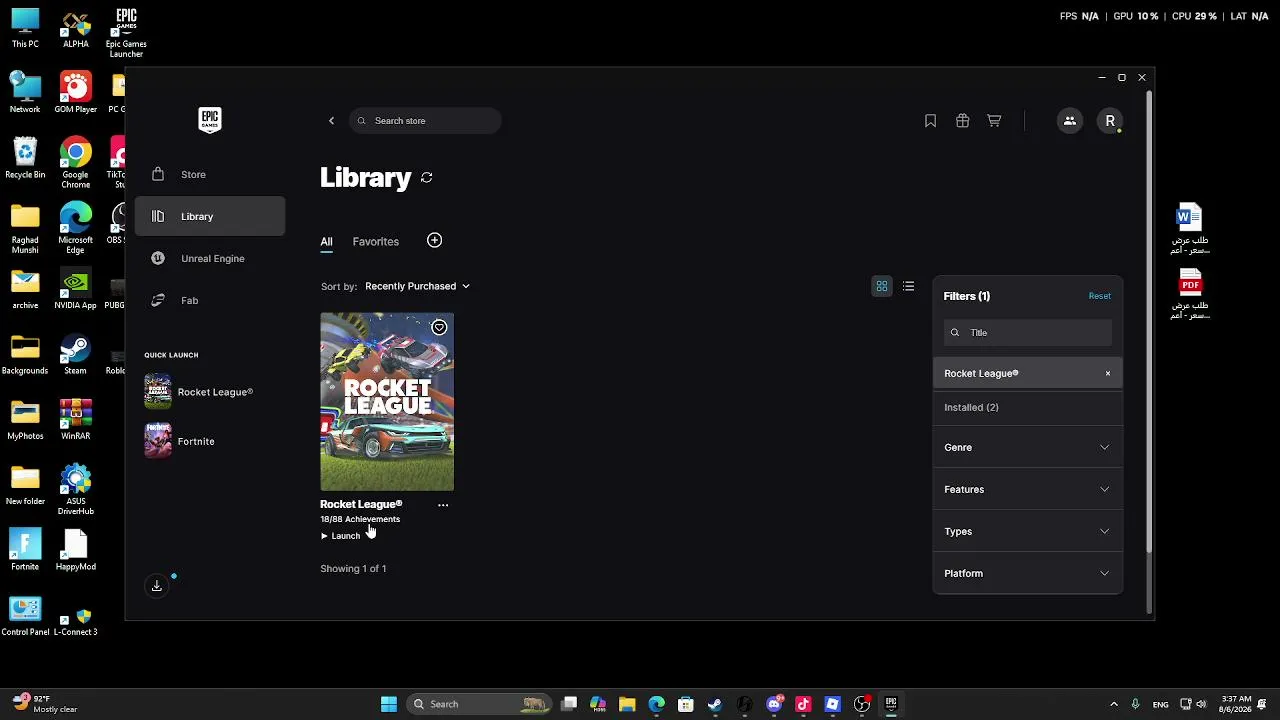The image size is (1280, 720).
Task: Open the friends list icon
Action: [1069, 121]
